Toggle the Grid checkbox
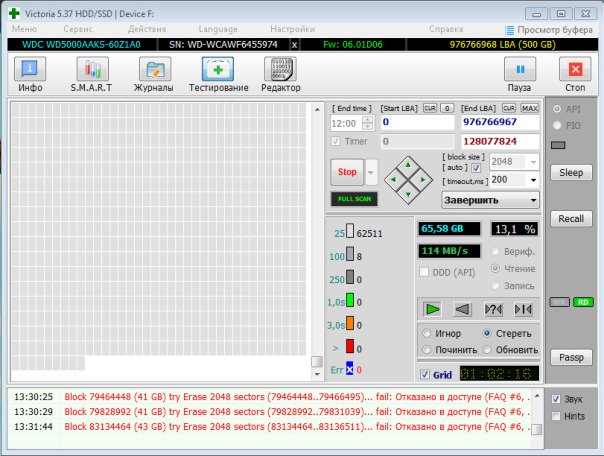Screen dimensions: 604x456 424,375
